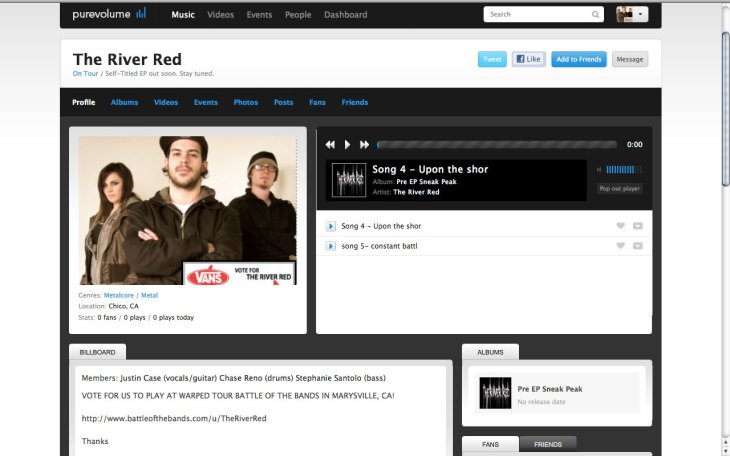Switch to the Photos tab
This screenshot has width=730, height=456.
pyautogui.click(x=246, y=102)
